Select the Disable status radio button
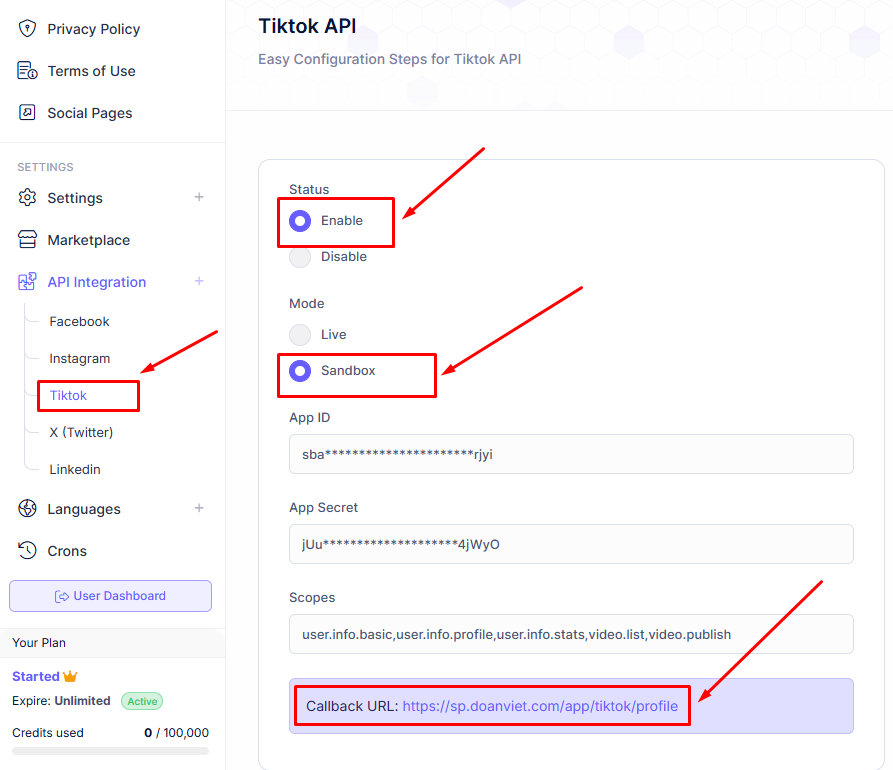Screen dimensions: 893x770 pos(300,257)
